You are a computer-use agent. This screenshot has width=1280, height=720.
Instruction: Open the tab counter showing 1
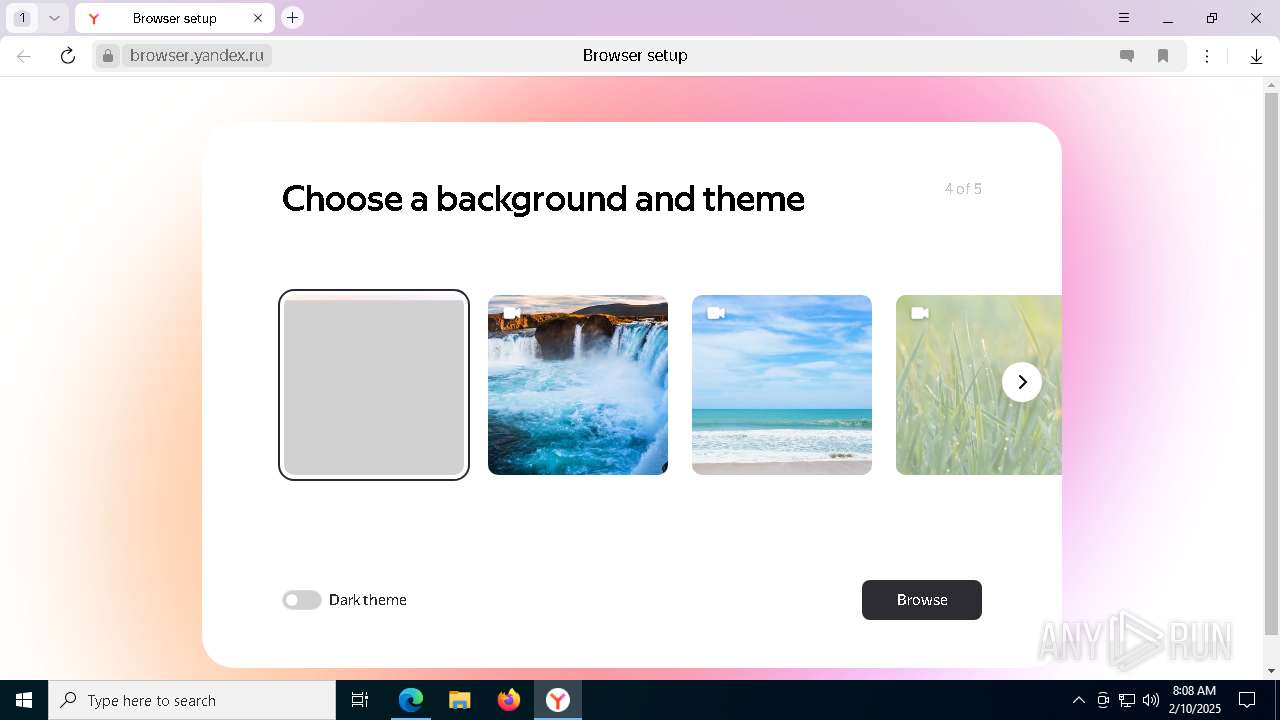[x=22, y=18]
